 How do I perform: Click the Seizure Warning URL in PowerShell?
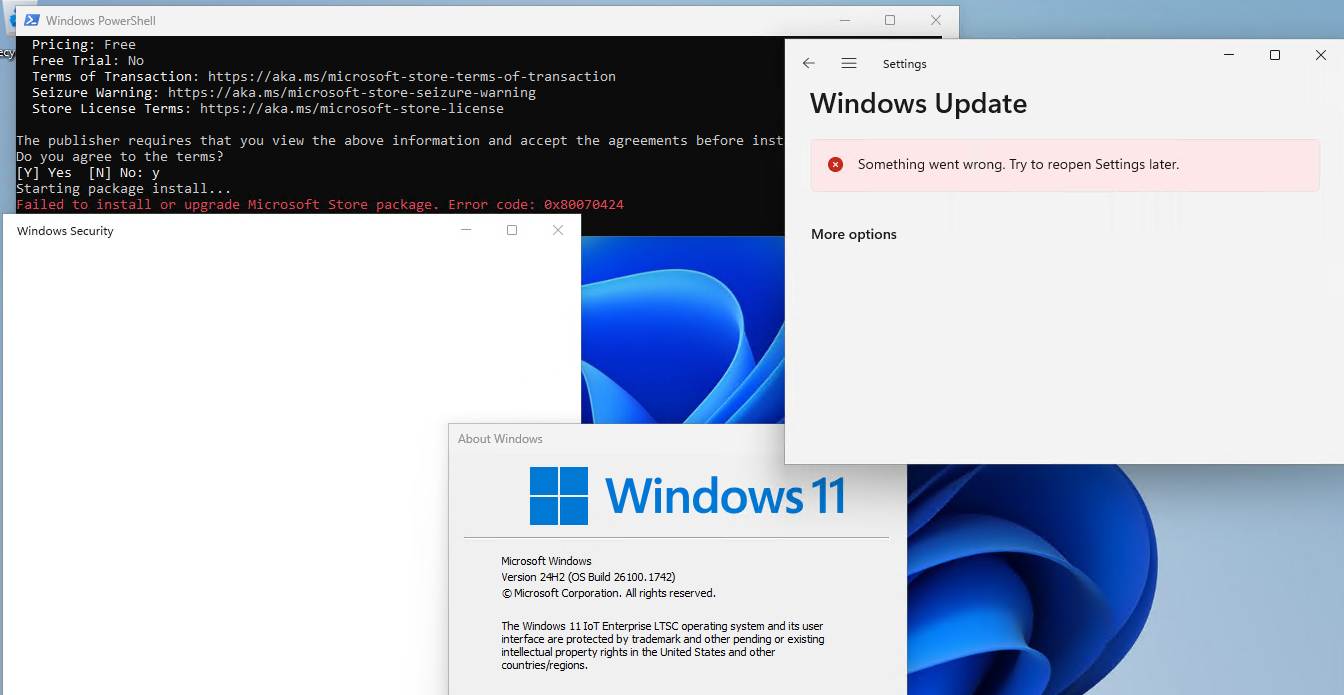(351, 92)
